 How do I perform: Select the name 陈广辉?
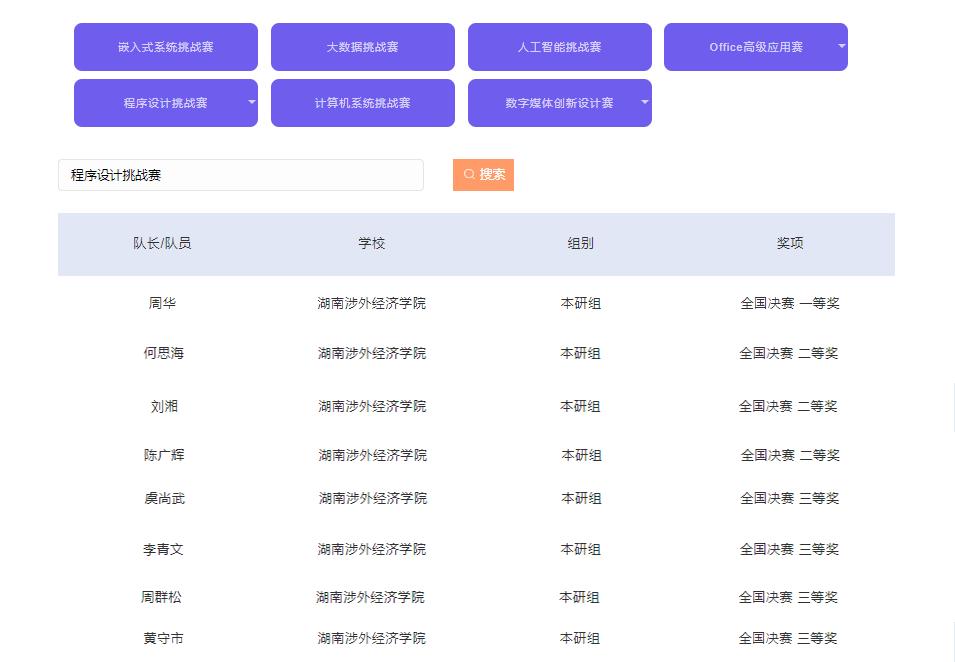click(164, 455)
